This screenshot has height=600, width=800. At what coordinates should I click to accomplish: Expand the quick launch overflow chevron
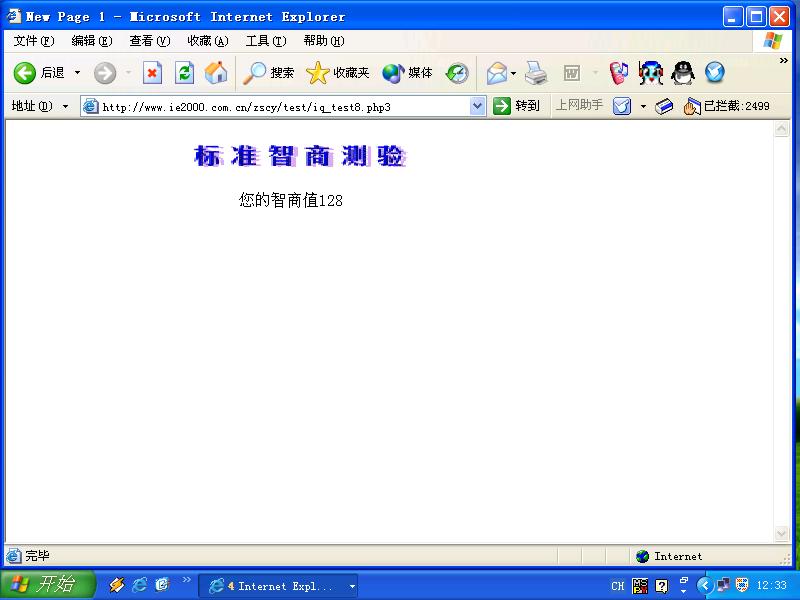pos(186,579)
